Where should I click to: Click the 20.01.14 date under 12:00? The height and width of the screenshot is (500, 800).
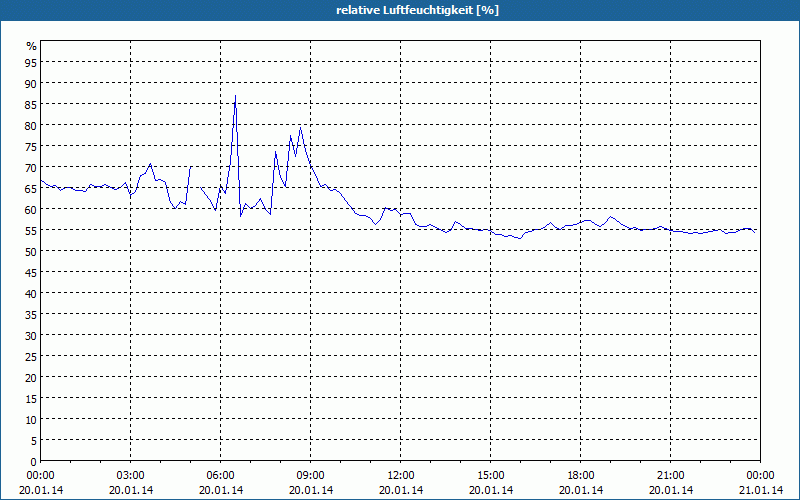click(401, 490)
